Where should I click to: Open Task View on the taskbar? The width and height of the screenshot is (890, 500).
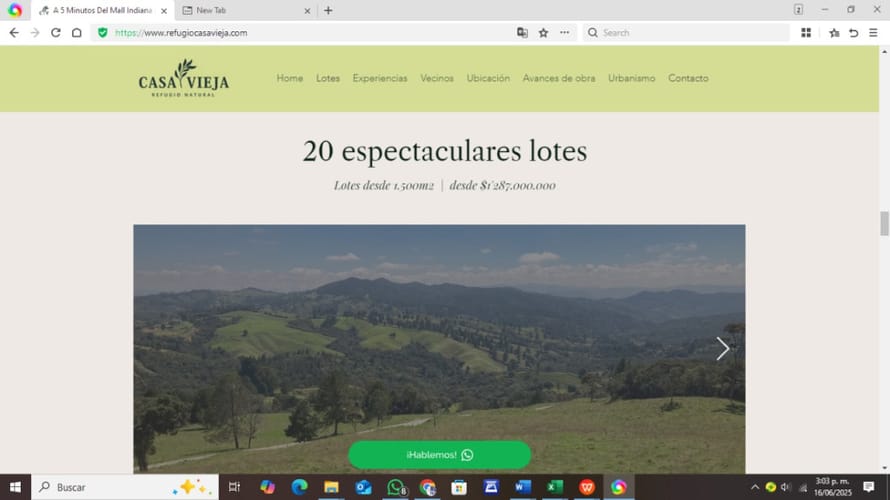click(x=234, y=487)
